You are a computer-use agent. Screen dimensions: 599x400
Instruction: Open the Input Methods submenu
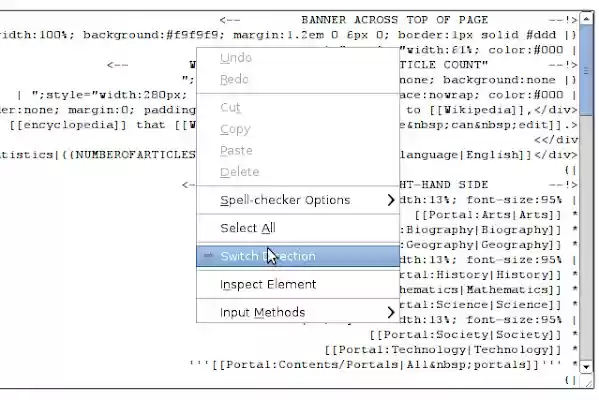(x=298, y=312)
